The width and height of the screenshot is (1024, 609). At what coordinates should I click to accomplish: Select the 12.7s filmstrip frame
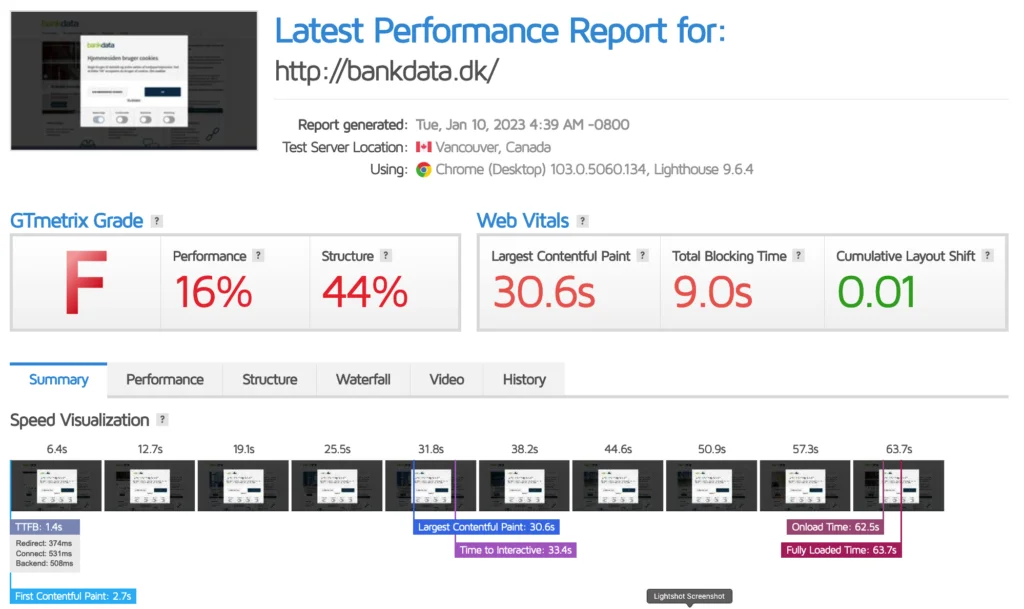pos(150,485)
